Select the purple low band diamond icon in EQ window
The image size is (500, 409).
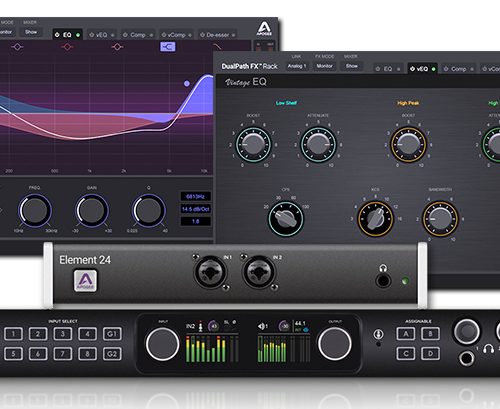[x=17, y=47]
